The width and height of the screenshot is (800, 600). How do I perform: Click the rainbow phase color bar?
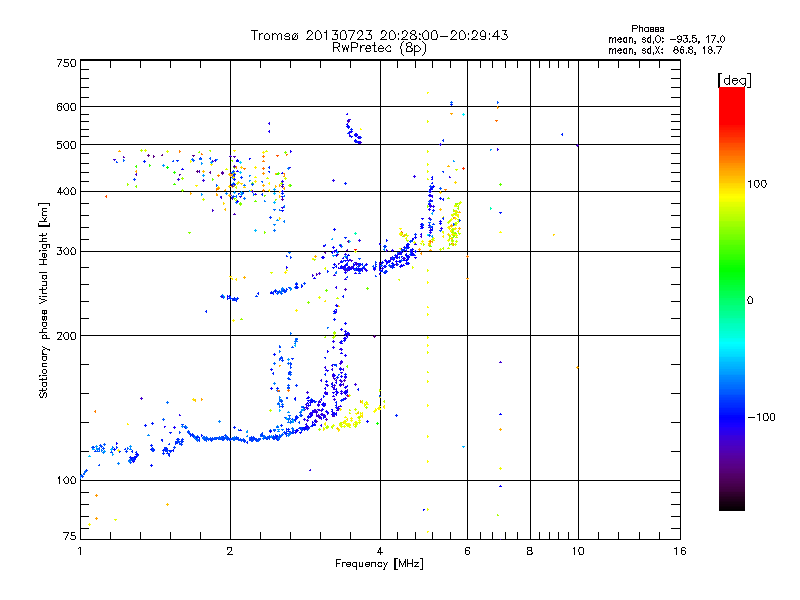tap(732, 298)
